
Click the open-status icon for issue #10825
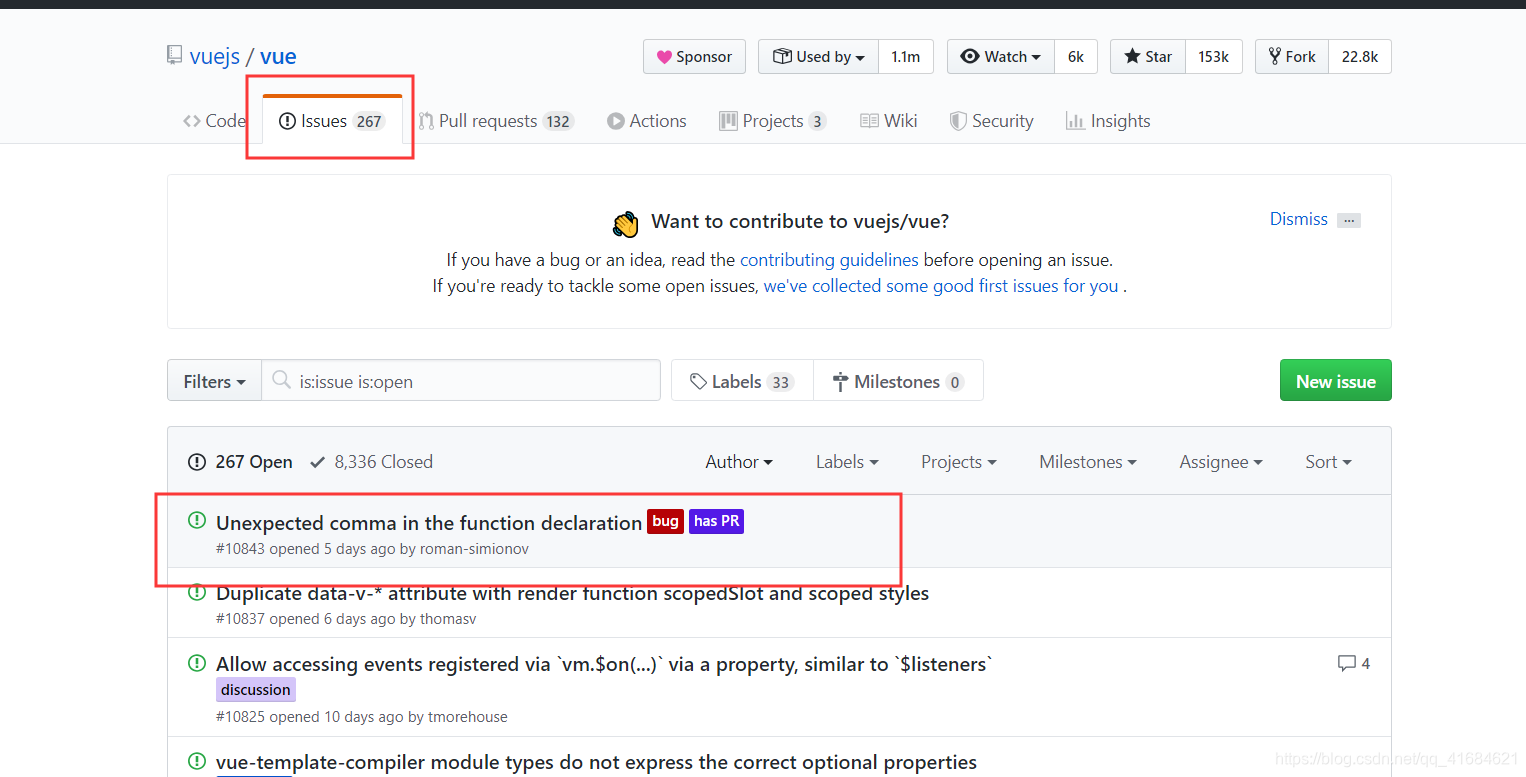[x=197, y=662]
